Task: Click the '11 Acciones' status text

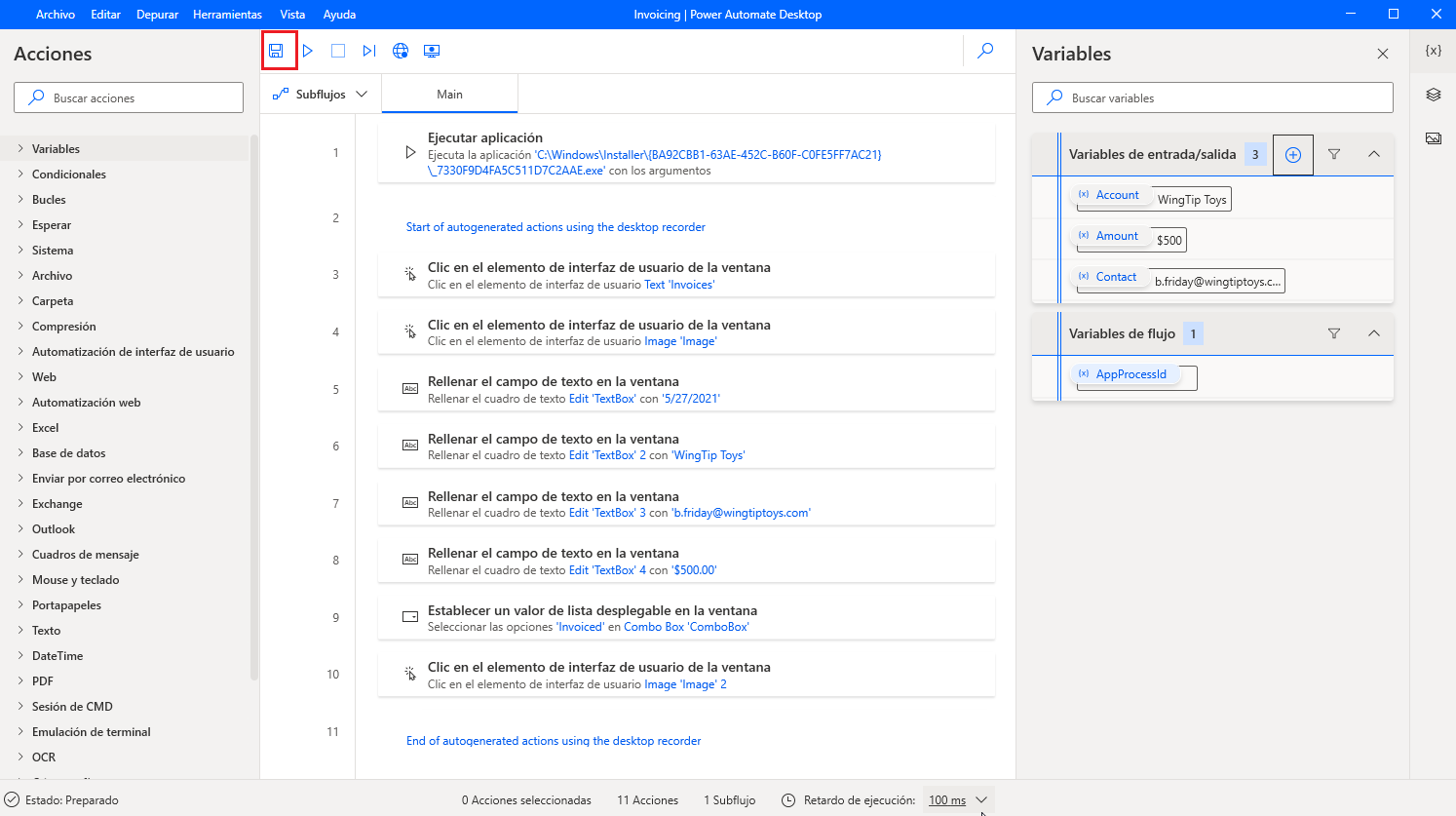Action: (647, 800)
